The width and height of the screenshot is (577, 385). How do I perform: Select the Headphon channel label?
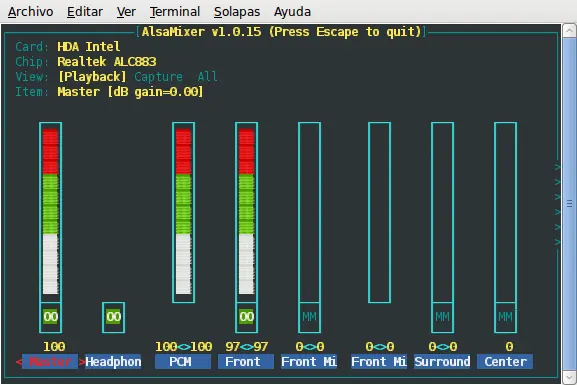pyautogui.click(x=113, y=361)
